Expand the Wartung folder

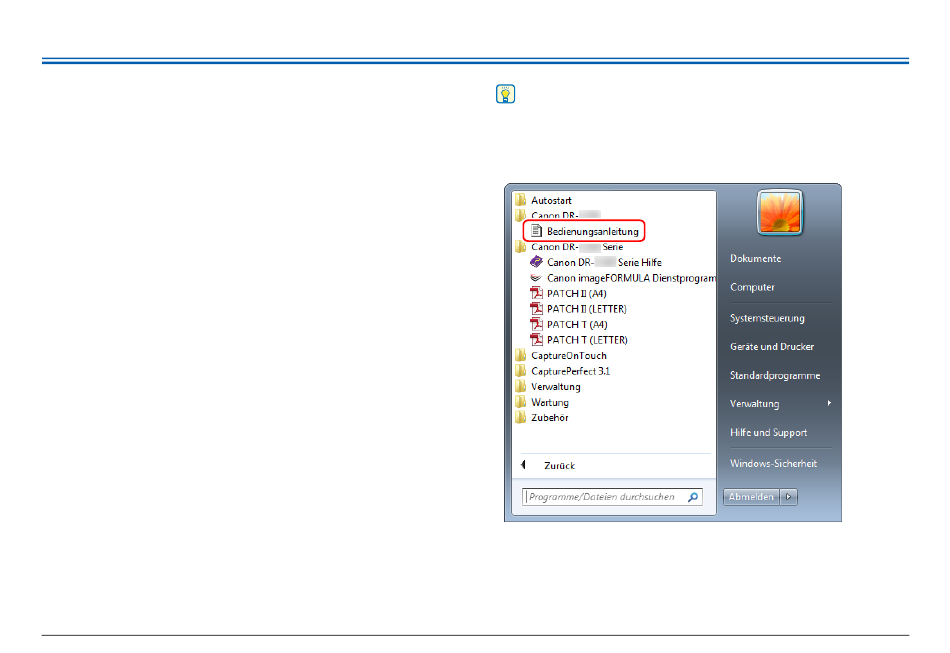click(550, 402)
